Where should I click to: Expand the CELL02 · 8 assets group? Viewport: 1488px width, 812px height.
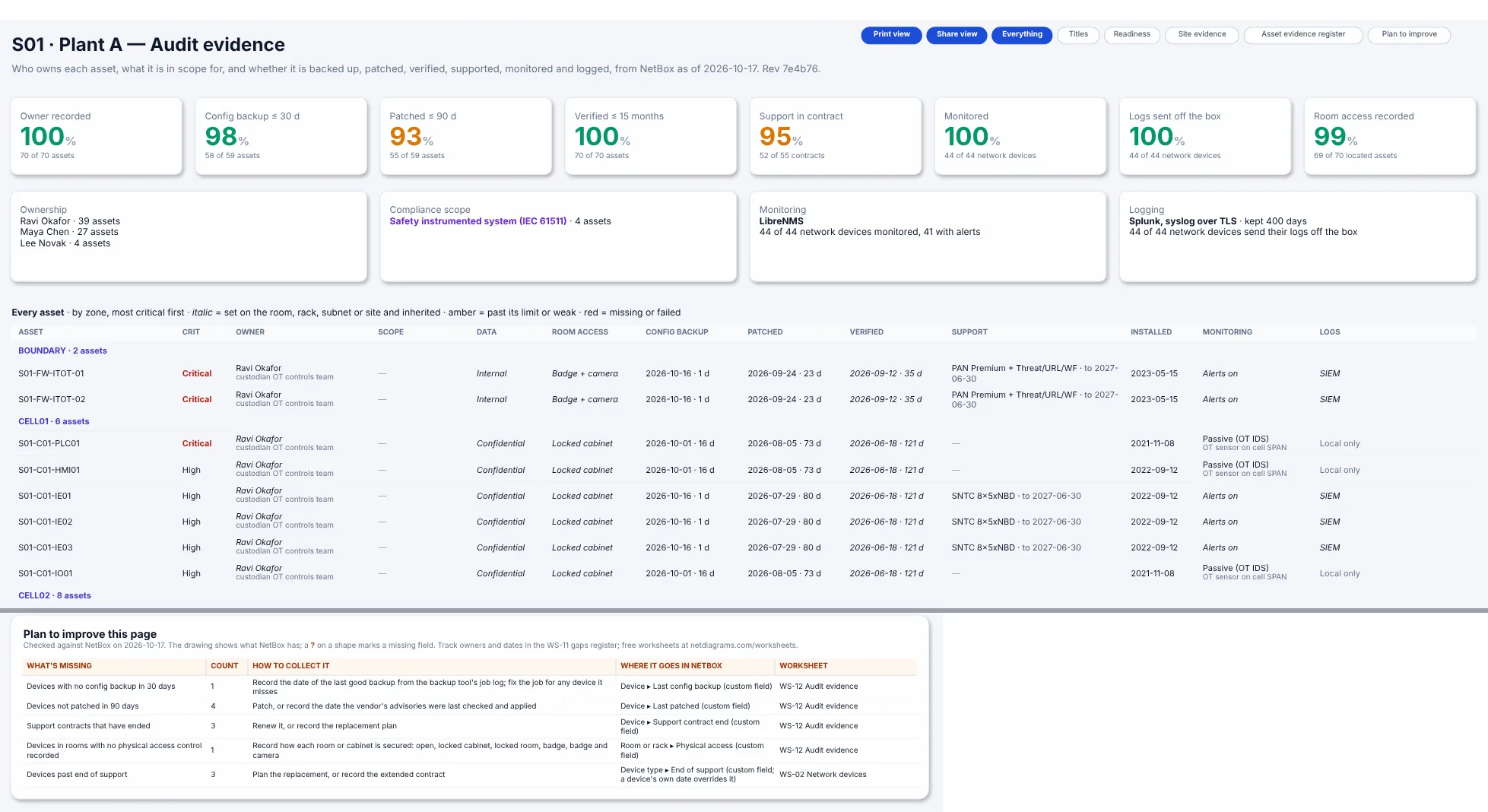[x=55, y=596]
